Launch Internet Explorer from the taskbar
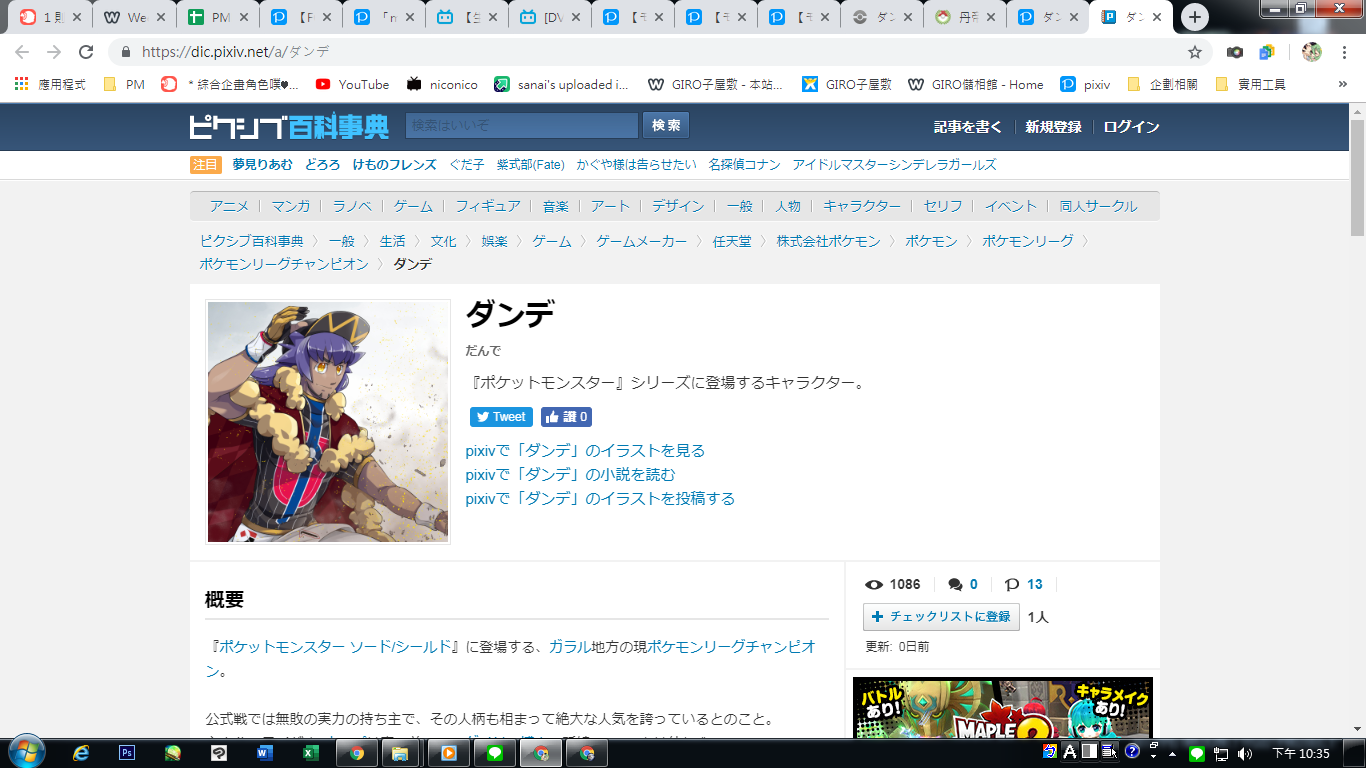The width and height of the screenshot is (1366, 768). pyautogui.click(x=81, y=753)
